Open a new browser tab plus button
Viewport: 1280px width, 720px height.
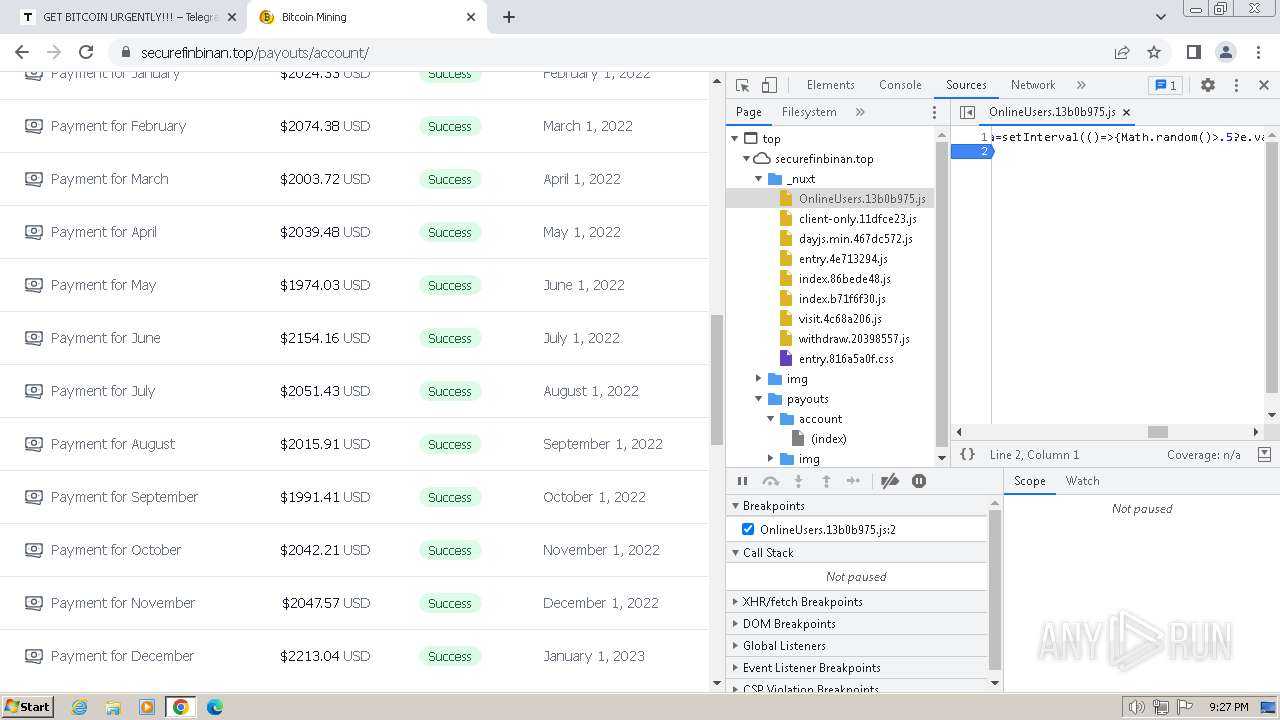point(508,17)
